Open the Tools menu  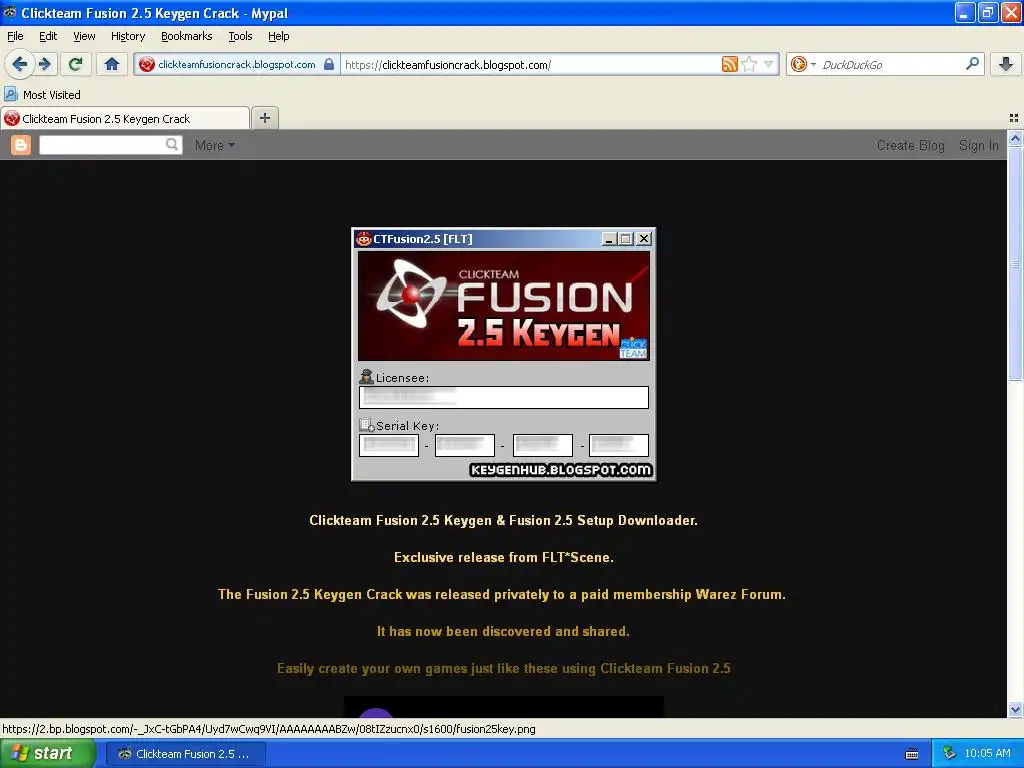coord(240,36)
